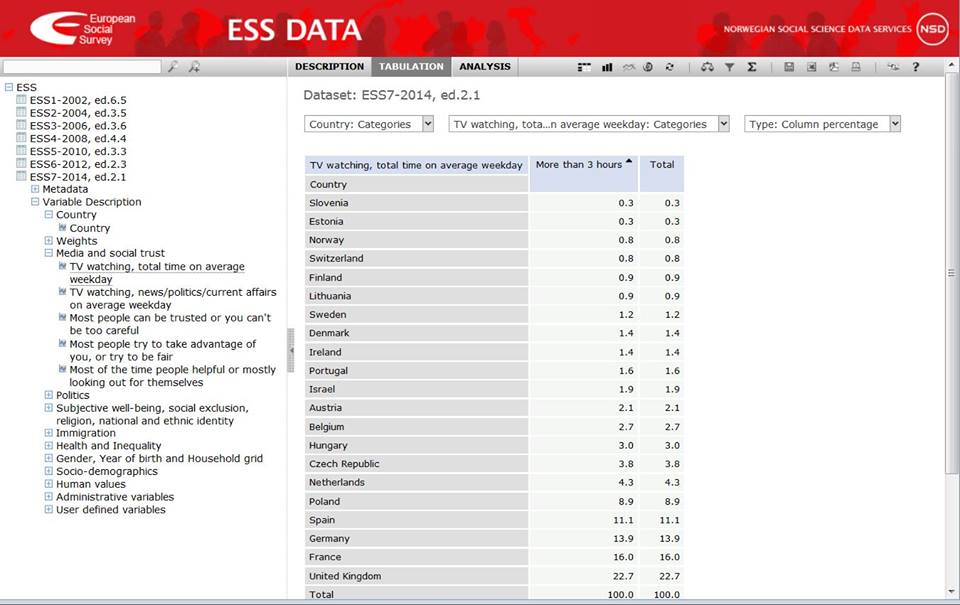Collapse the Country group node
960x605 pixels.
pos(48,214)
